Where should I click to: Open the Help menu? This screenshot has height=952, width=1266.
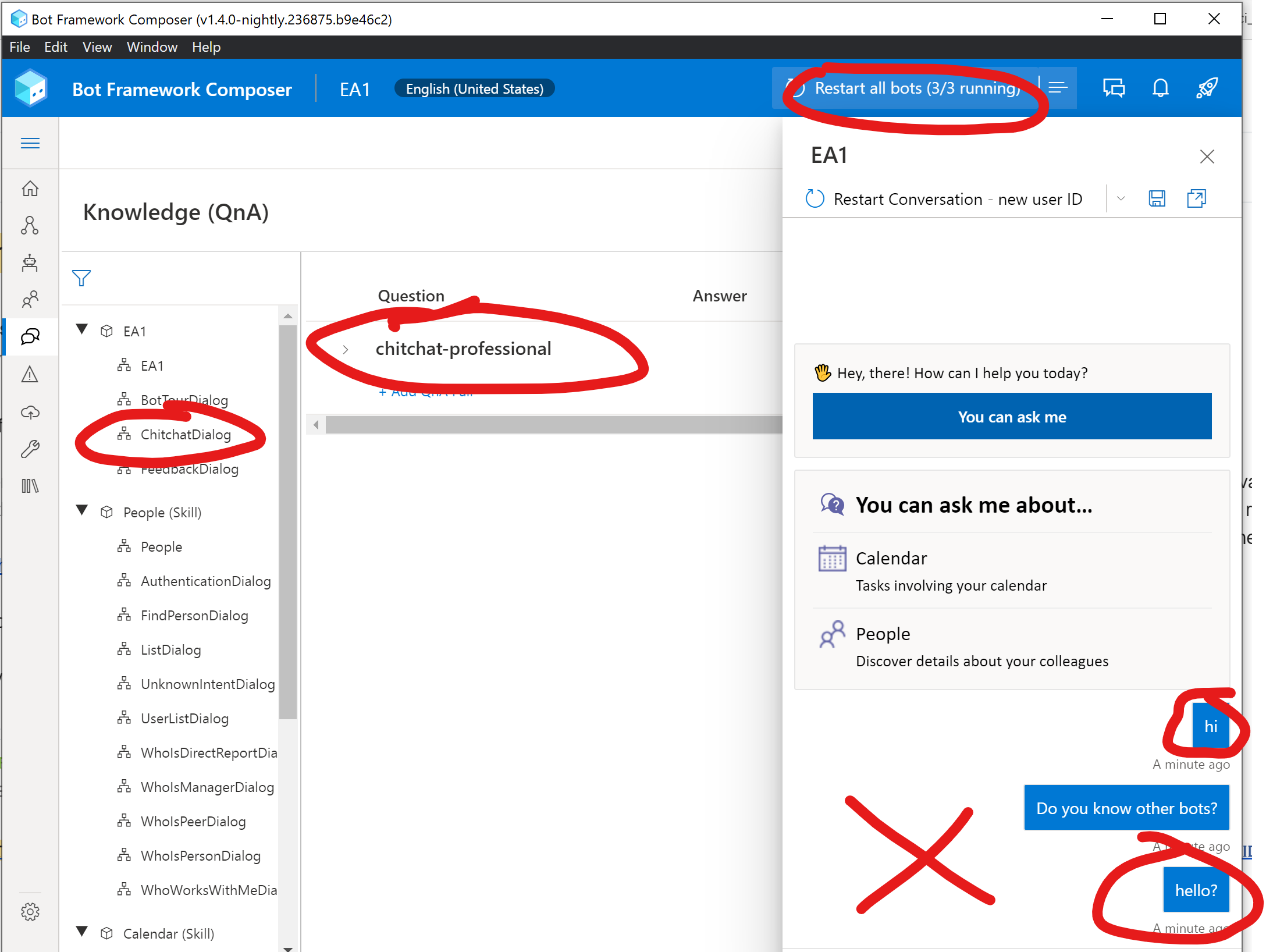[206, 47]
